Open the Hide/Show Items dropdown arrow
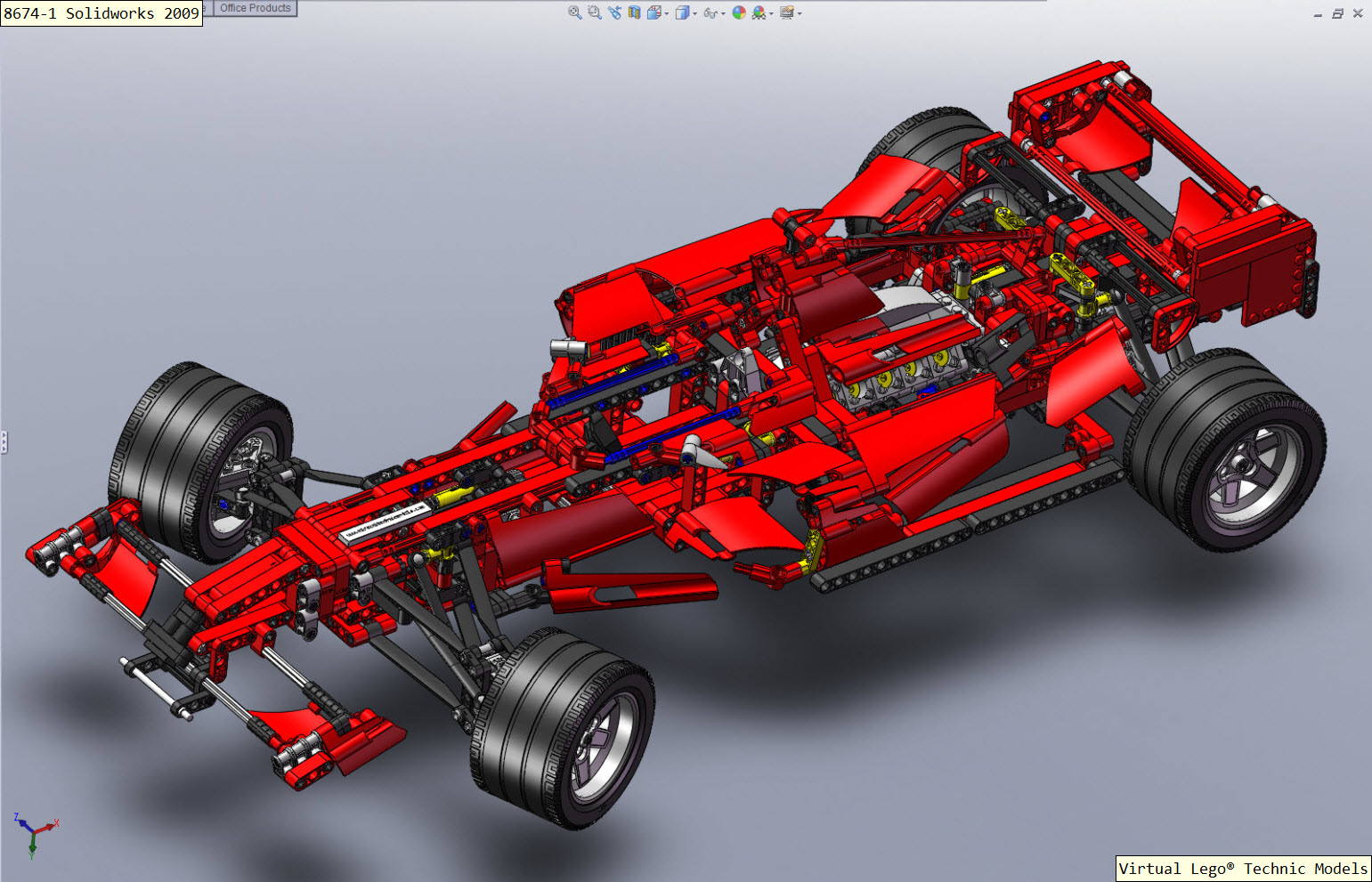 click(x=723, y=13)
